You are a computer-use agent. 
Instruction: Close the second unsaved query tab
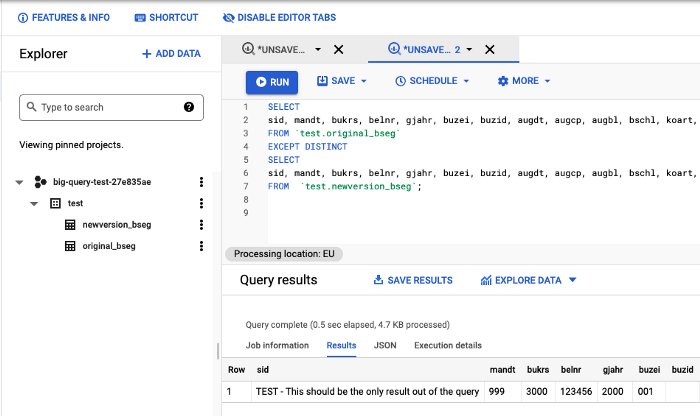[x=489, y=49]
